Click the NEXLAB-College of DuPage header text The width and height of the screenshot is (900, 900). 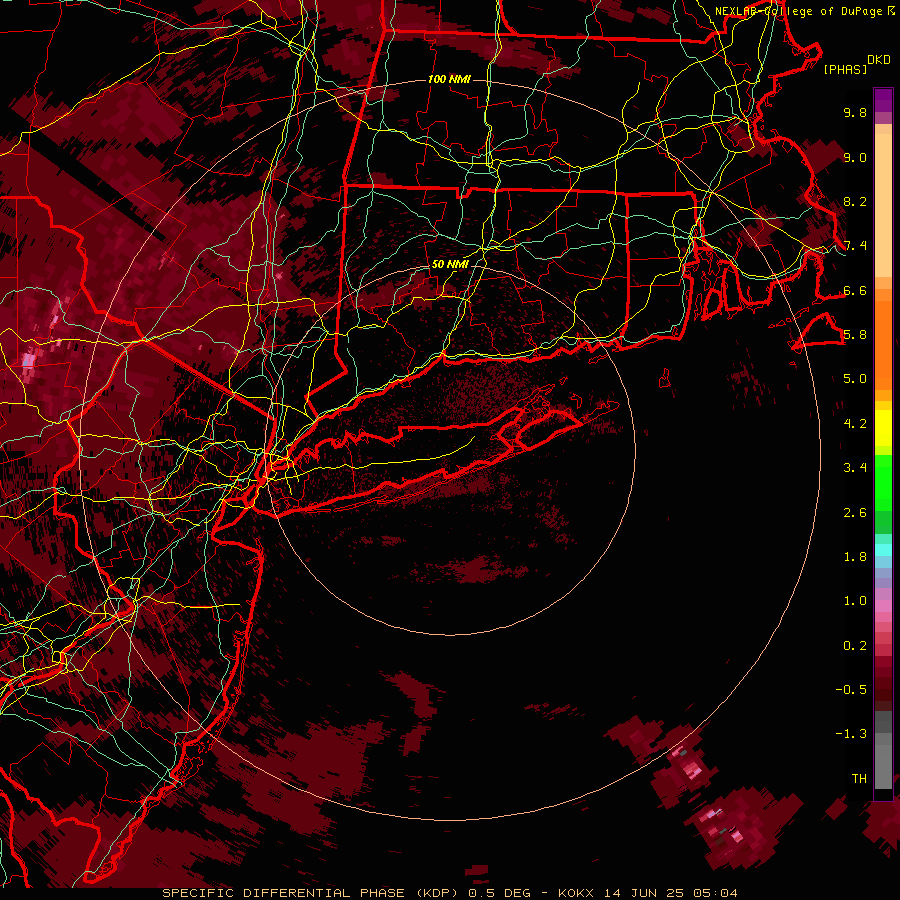[x=799, y=11]
